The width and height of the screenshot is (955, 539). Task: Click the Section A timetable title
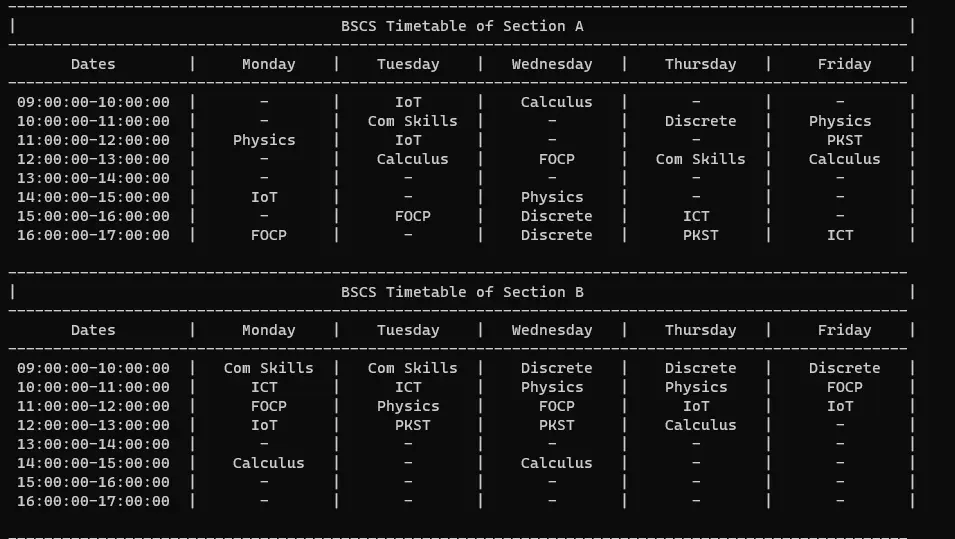[x=462, y=26]
